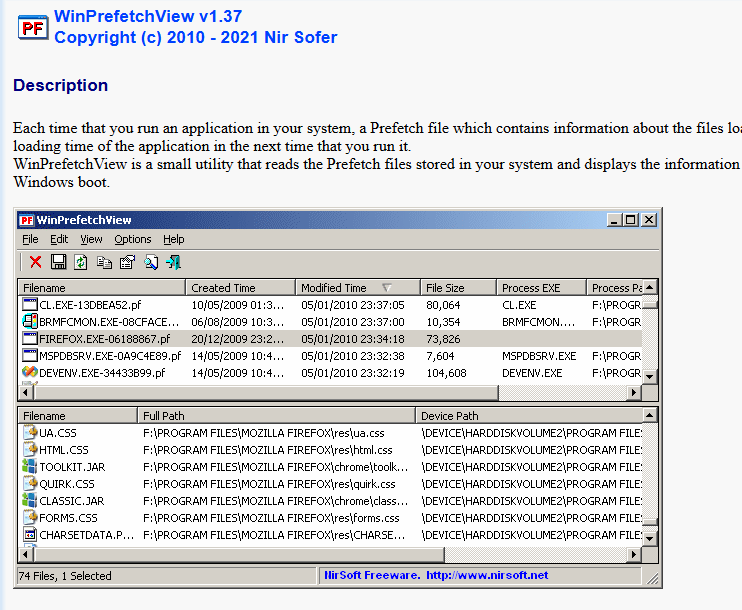This screenshot has width=742, height=610.
Task: Maximize the WinPrefetchView window
Action: tap(630, 220)
